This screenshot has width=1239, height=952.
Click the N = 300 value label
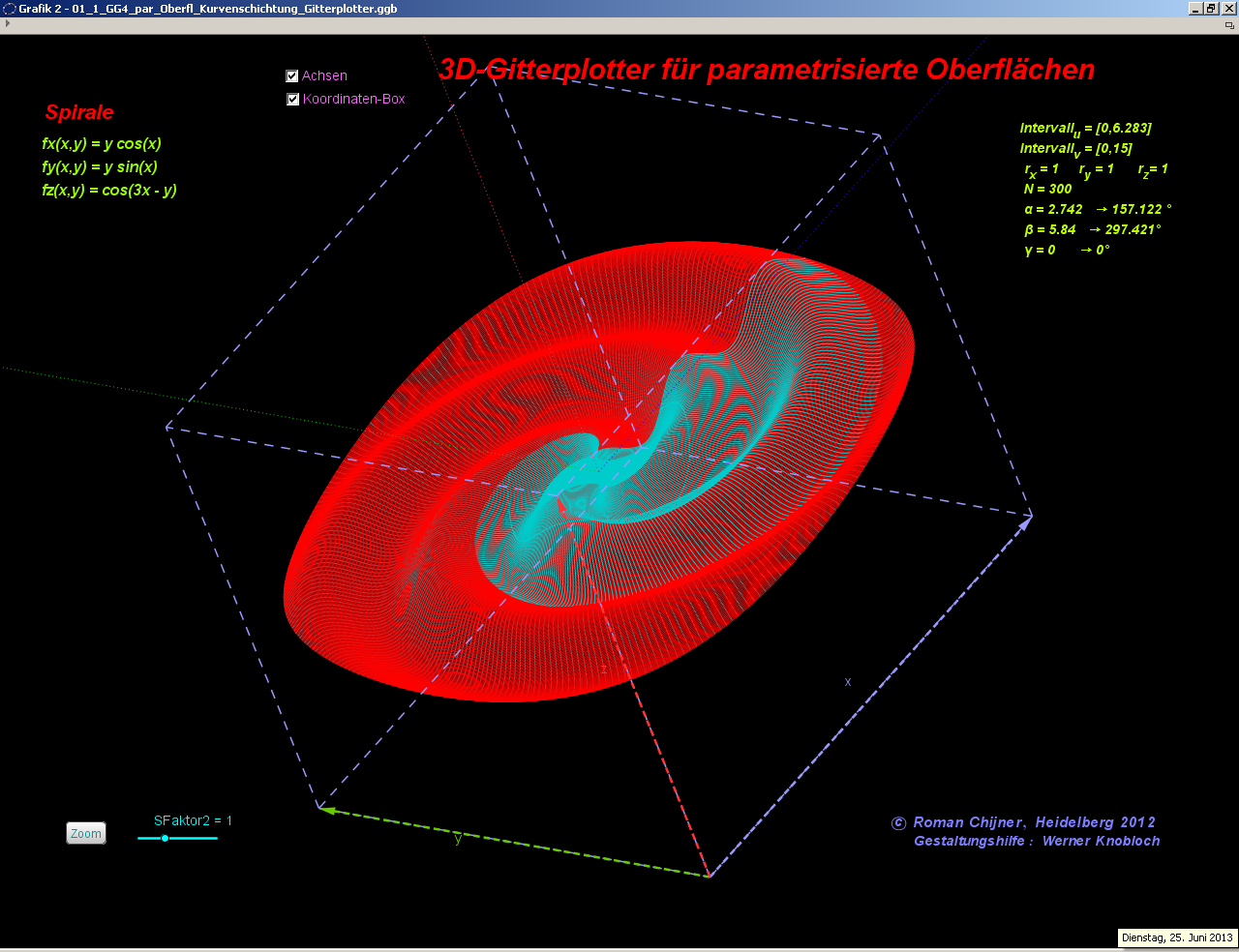coord(1047,190)
